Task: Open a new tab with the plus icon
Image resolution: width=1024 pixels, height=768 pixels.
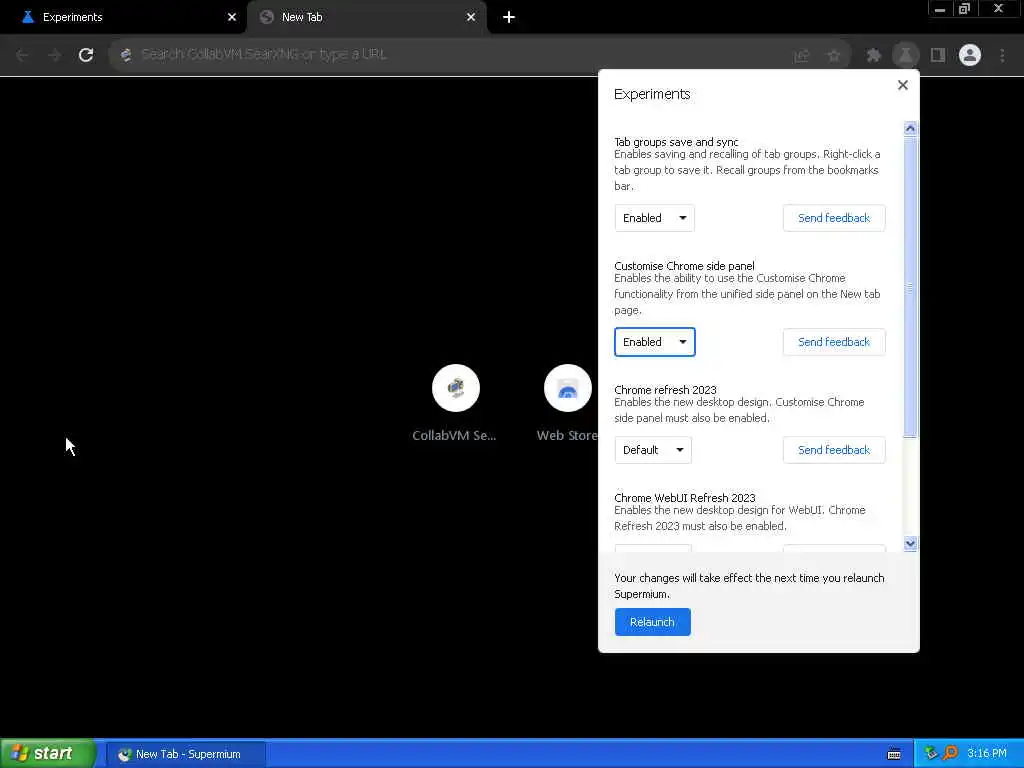Action: click(x=509, y=17)
